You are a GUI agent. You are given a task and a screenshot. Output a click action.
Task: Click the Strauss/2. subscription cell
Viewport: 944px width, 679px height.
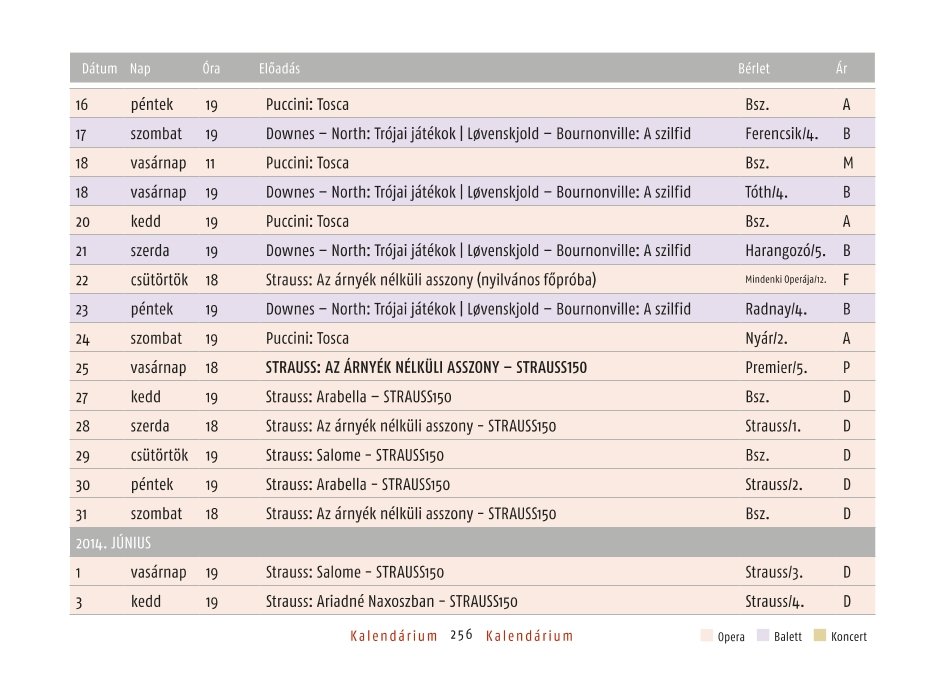[x=774, y=485]
